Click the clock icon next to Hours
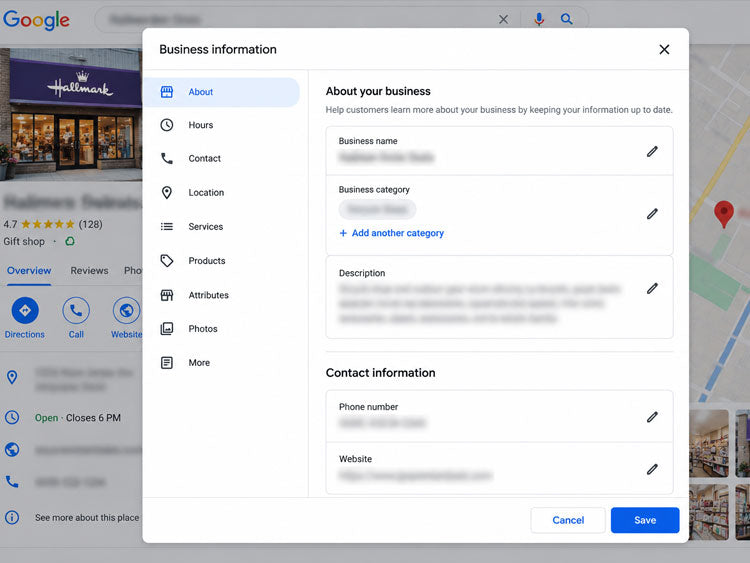The width and height of the screenshot is (750, 563). [x=166, y=125]
